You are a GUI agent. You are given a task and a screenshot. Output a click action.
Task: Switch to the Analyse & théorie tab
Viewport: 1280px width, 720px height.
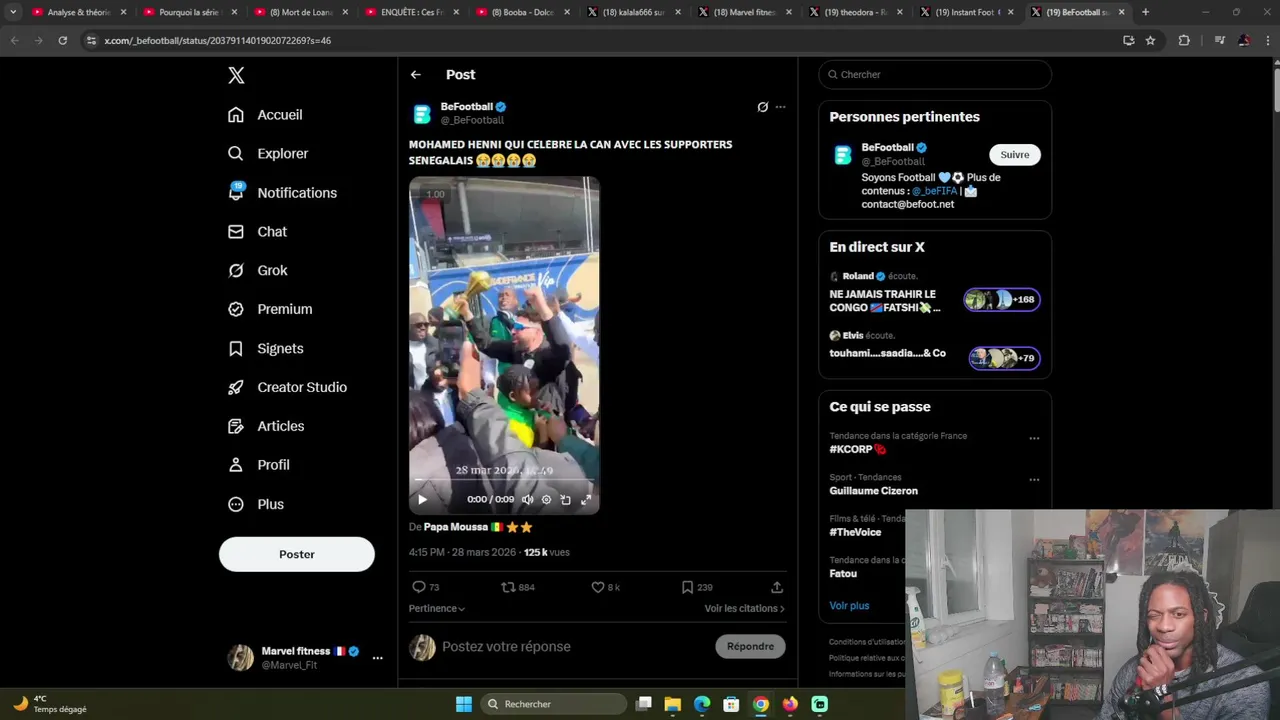pyautogui.click(x=78, y=12)
